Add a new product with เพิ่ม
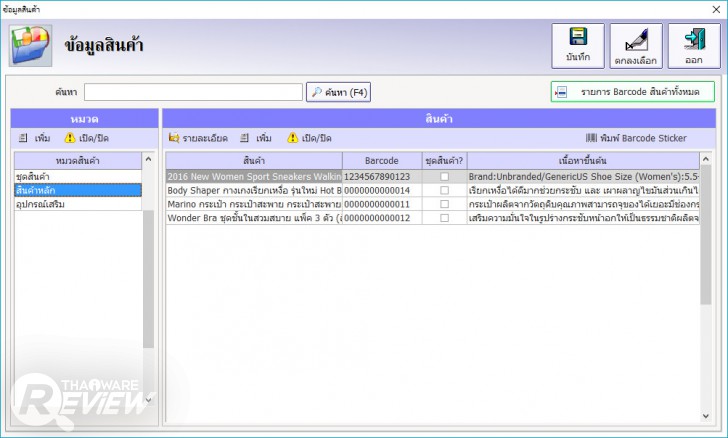The height and width of the screenshot is (438, 728). tap(256, 138)
